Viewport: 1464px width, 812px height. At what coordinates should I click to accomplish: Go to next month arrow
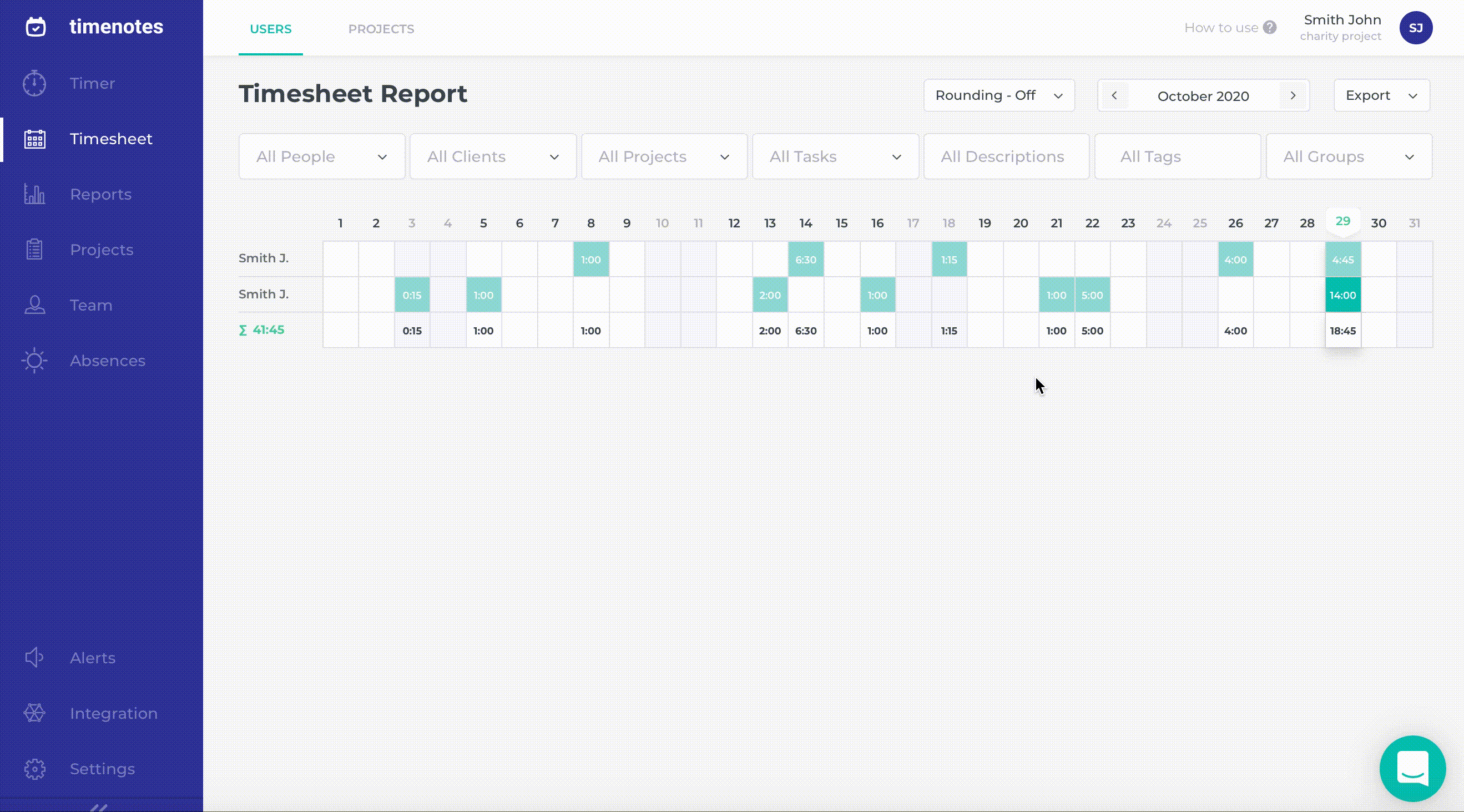tap(1293, 95)
